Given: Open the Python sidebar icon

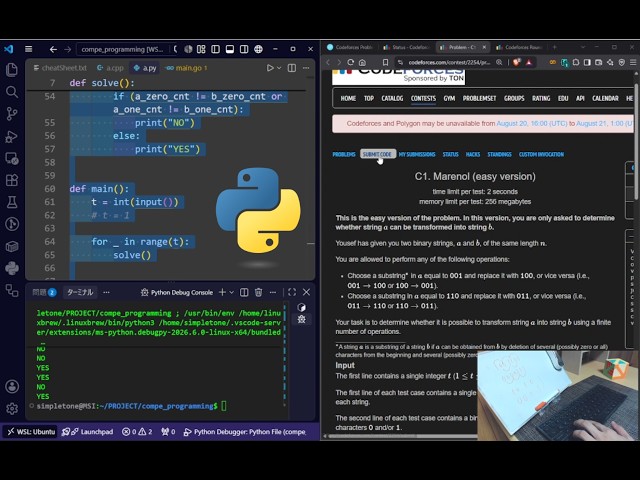Looking at the screenshot, I should pos(12,268).
